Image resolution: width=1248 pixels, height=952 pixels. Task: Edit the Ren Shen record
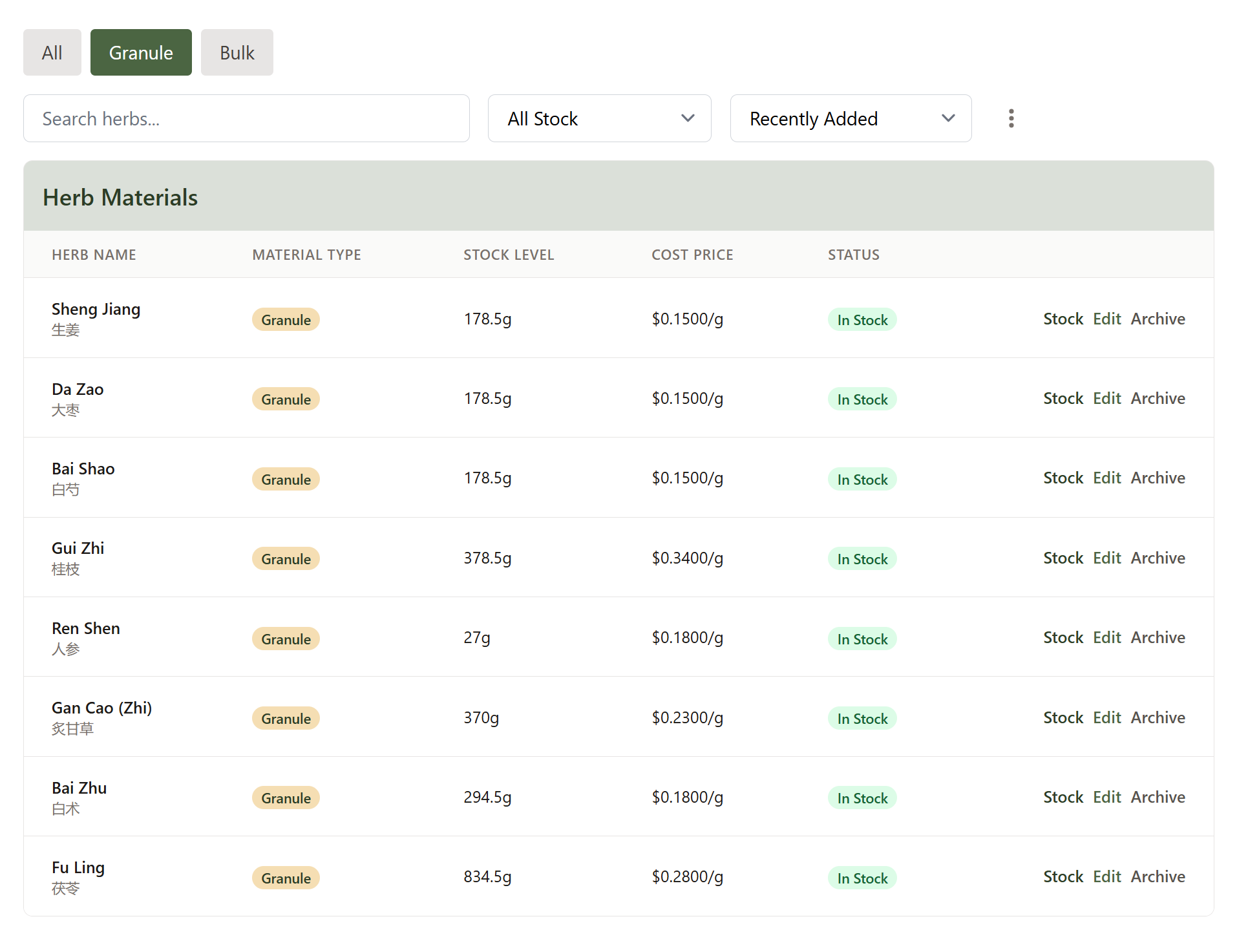[1107, 637]
